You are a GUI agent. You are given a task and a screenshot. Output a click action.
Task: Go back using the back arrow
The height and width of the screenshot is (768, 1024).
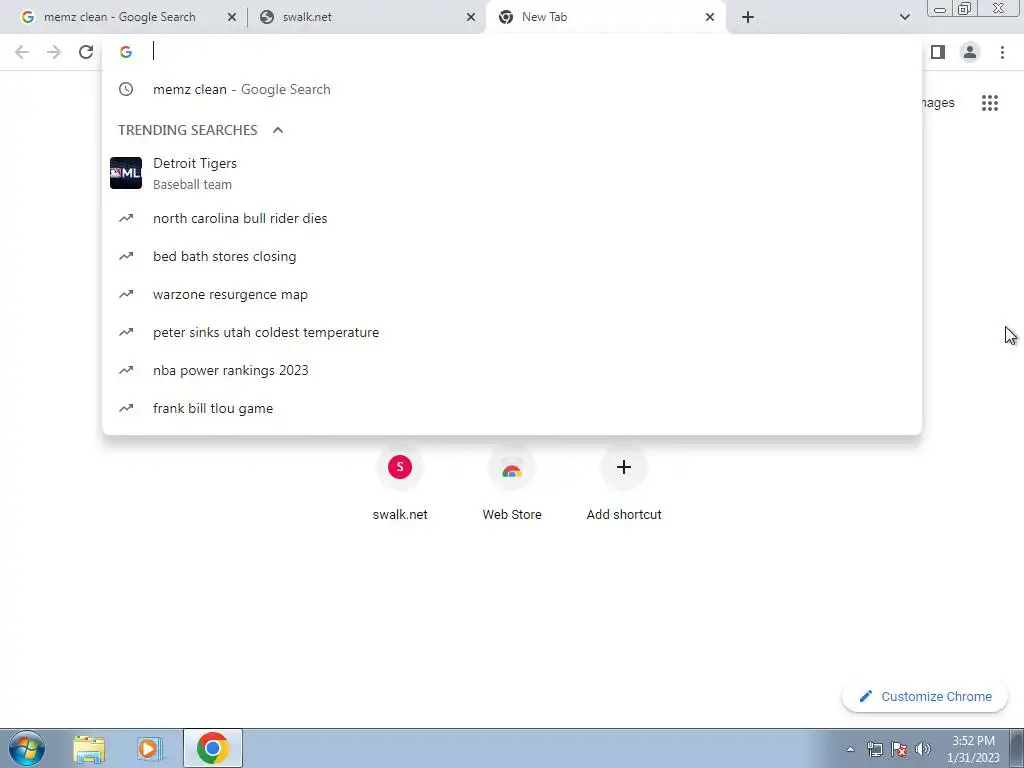22,52
